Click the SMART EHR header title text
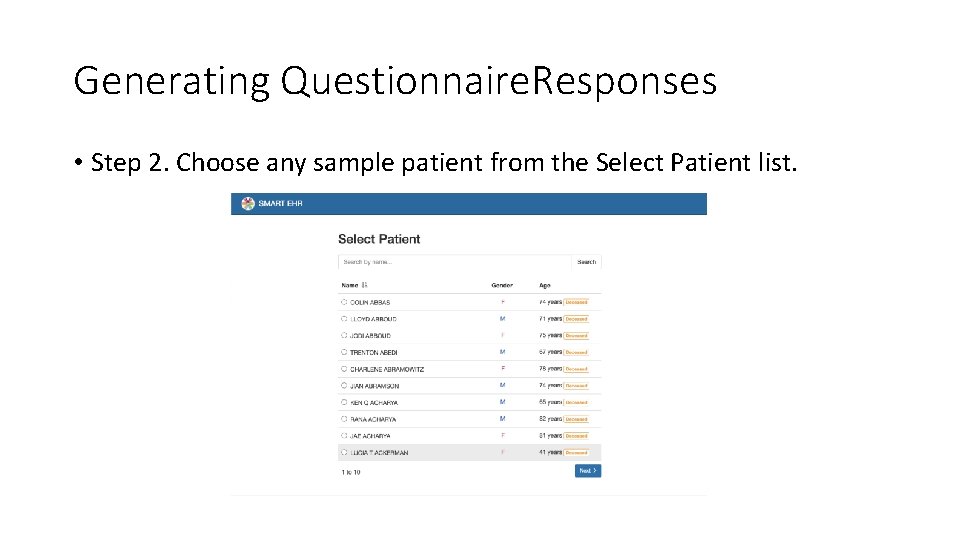Image resolution: width=960 pixels, height=540 pixels. [280, 204]
